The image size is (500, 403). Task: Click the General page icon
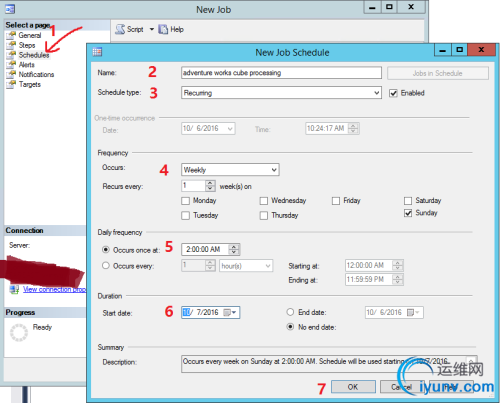pyautogui.click(x=11, y=35)
